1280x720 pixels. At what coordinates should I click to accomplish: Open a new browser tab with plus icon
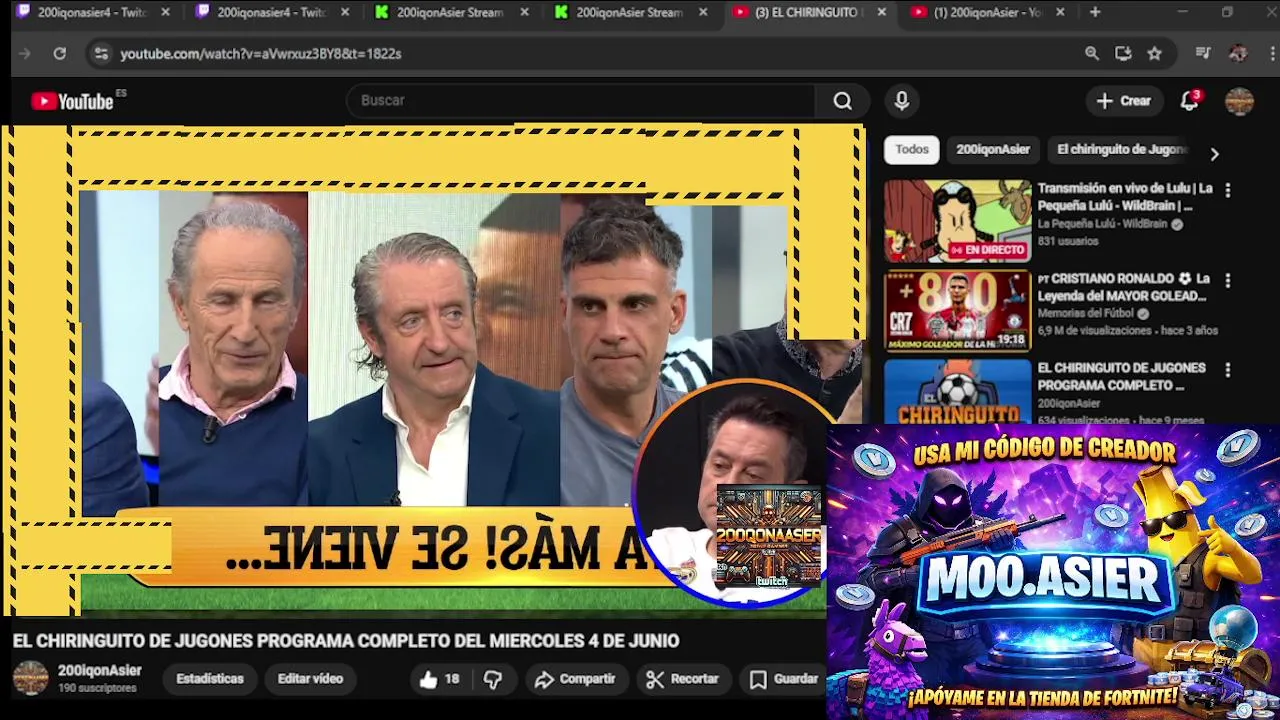tap(1095, 12)
